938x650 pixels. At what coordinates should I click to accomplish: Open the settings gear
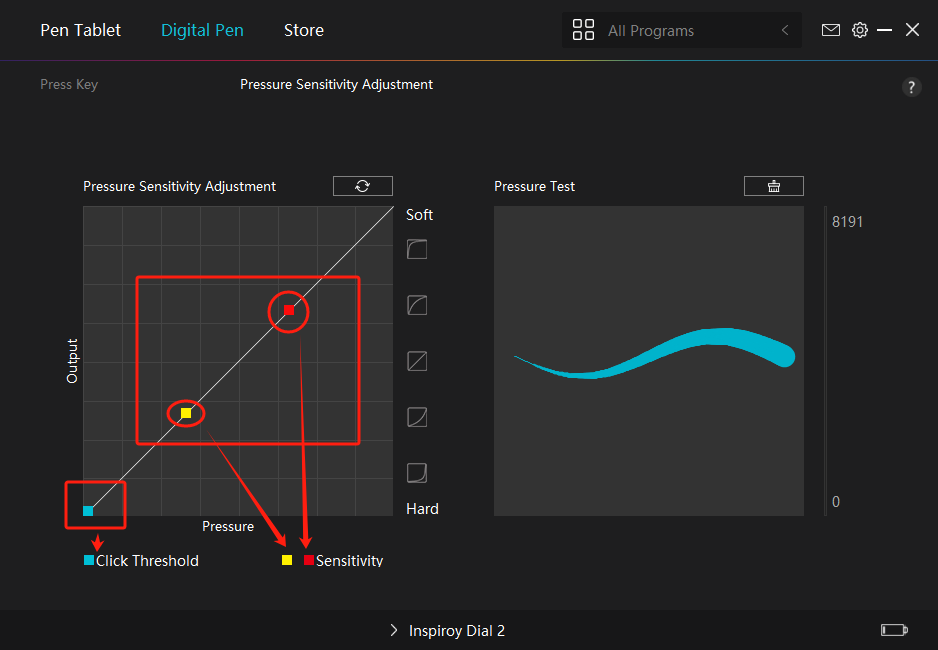coord(859,30)
